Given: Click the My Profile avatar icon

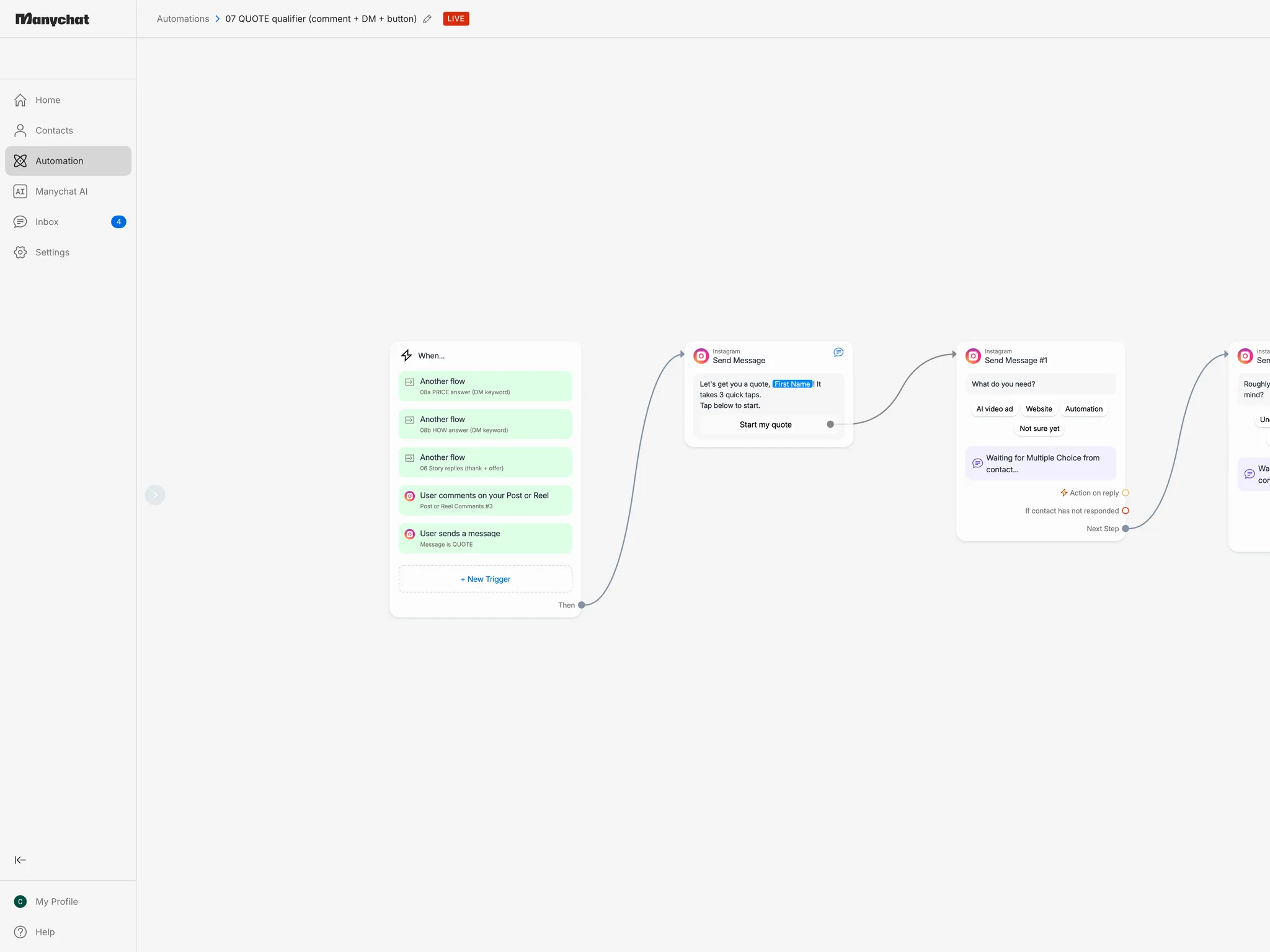Looking at the screenshot, I should (20, 901).
